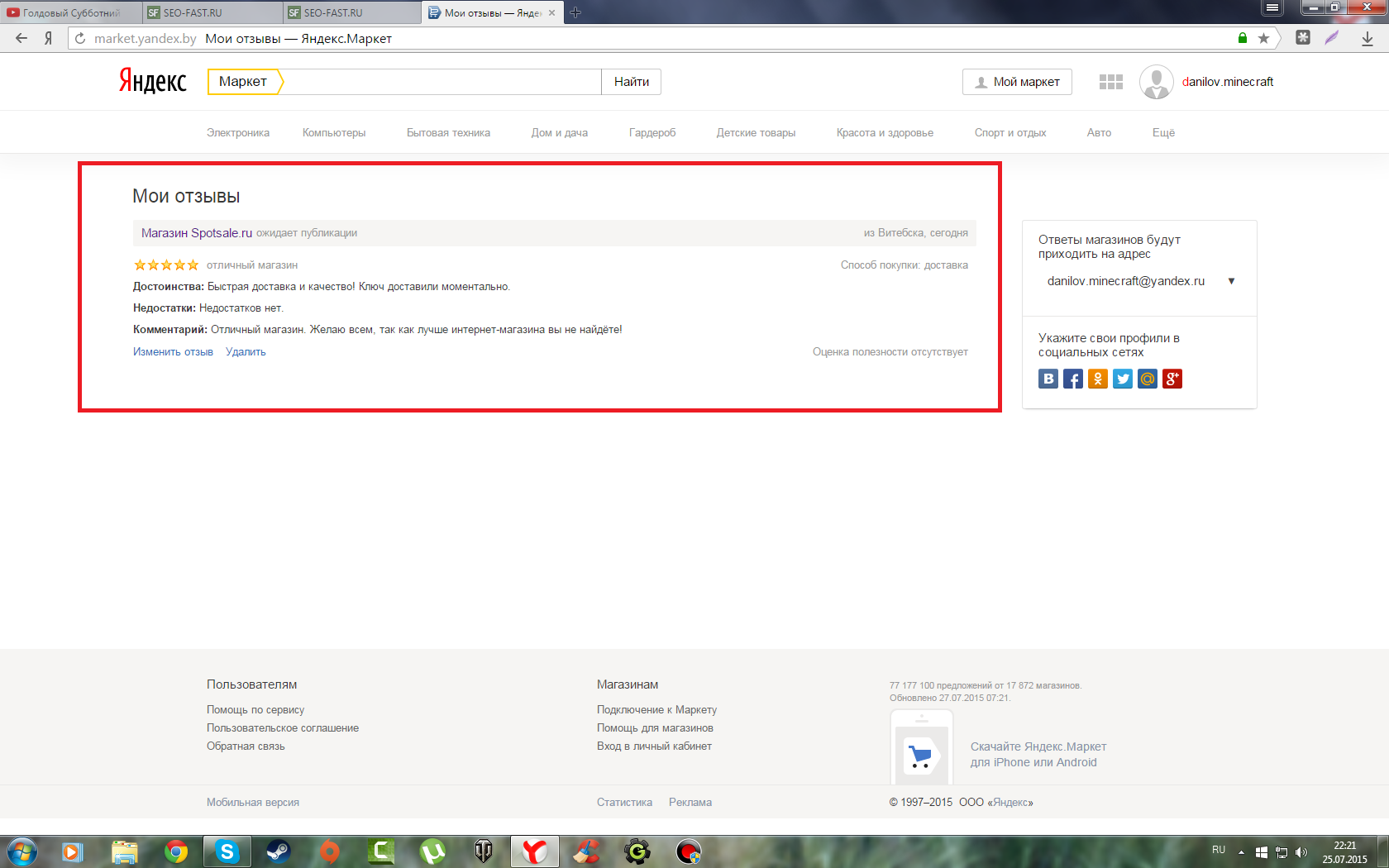Open the Yandex services grid icon

click(1111, 82)
